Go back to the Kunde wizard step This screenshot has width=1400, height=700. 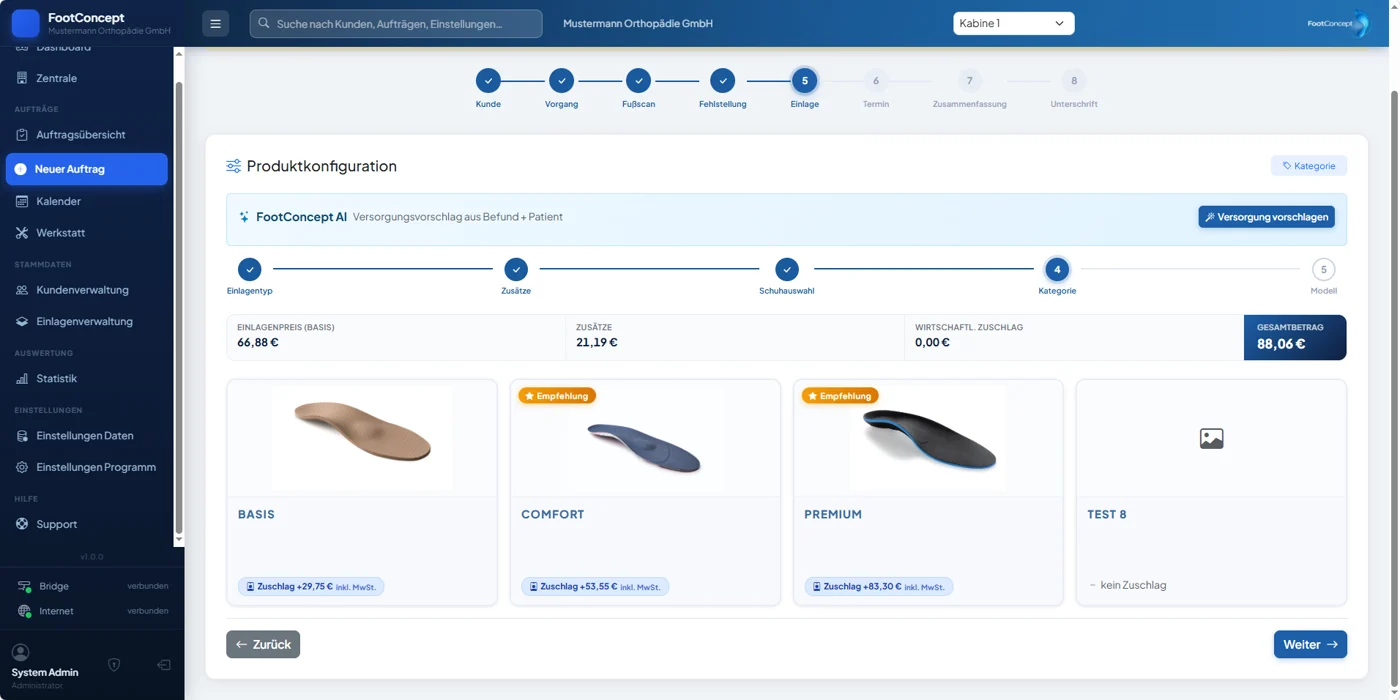pos(488,81)
